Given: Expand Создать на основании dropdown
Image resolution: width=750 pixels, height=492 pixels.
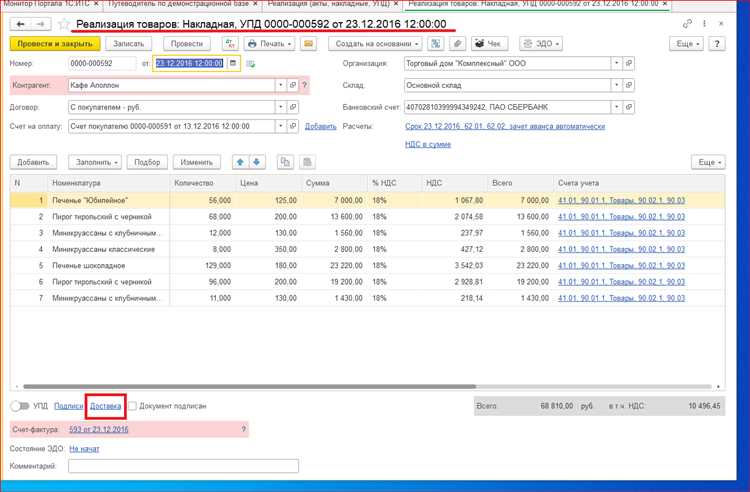Looking at the screenshot, I should point(375,44).
